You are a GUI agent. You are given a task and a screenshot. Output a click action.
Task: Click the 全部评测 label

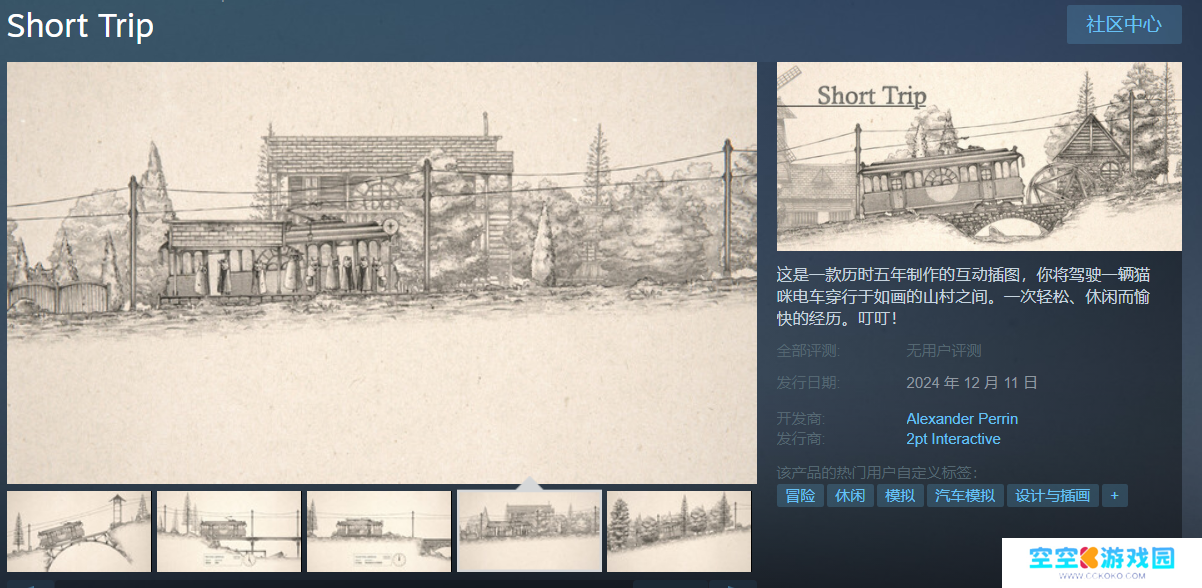pyautogui.click(x=808, y=351)
